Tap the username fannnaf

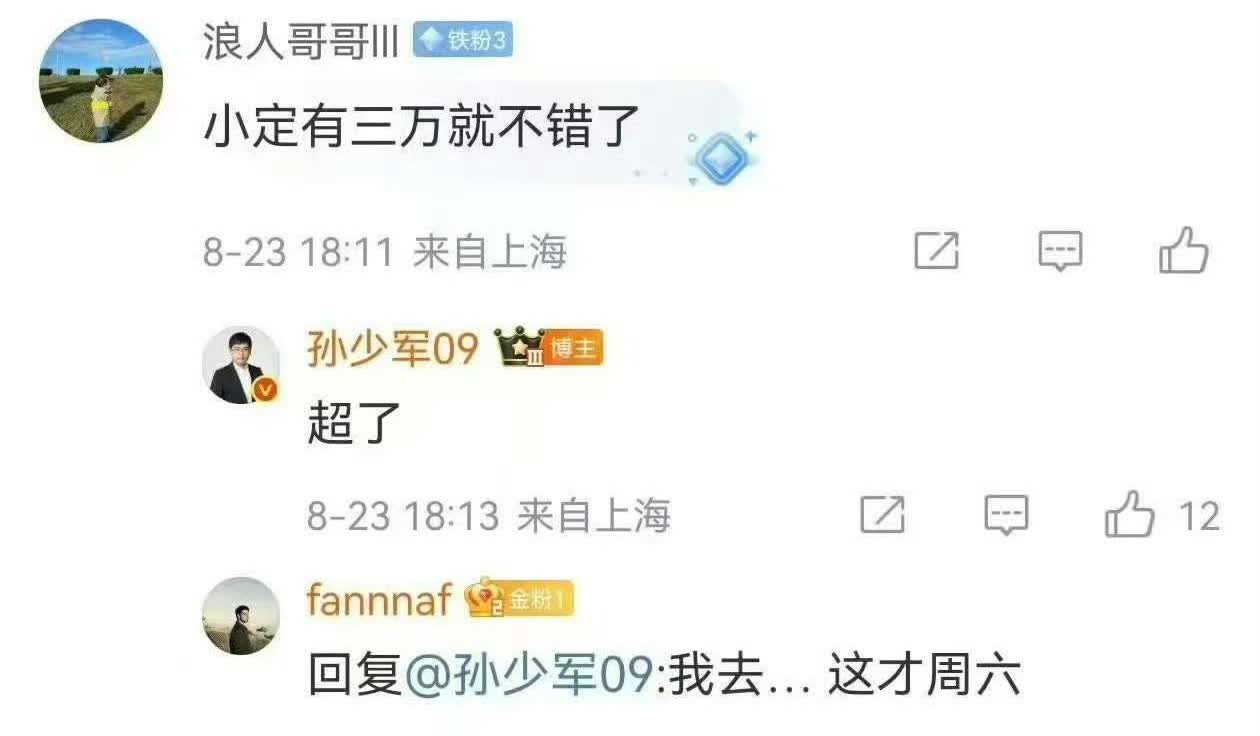pyautogui.click(x=380, y=600)
